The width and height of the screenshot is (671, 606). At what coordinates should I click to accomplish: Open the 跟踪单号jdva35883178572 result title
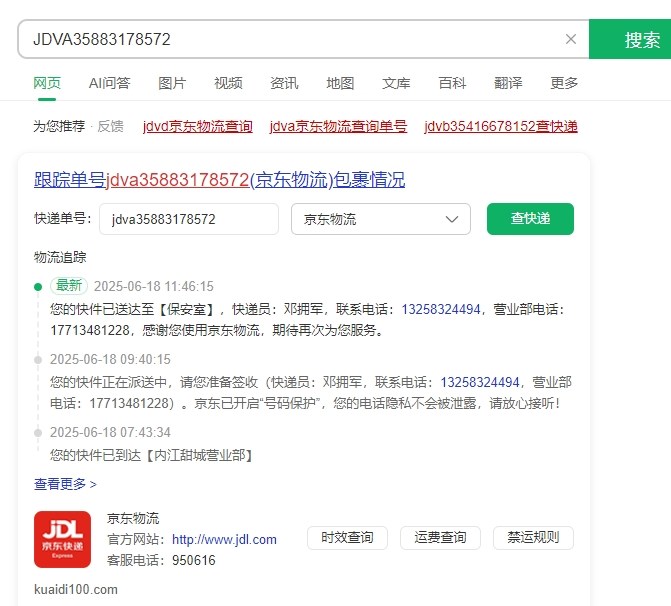click(x=220, y=180)
